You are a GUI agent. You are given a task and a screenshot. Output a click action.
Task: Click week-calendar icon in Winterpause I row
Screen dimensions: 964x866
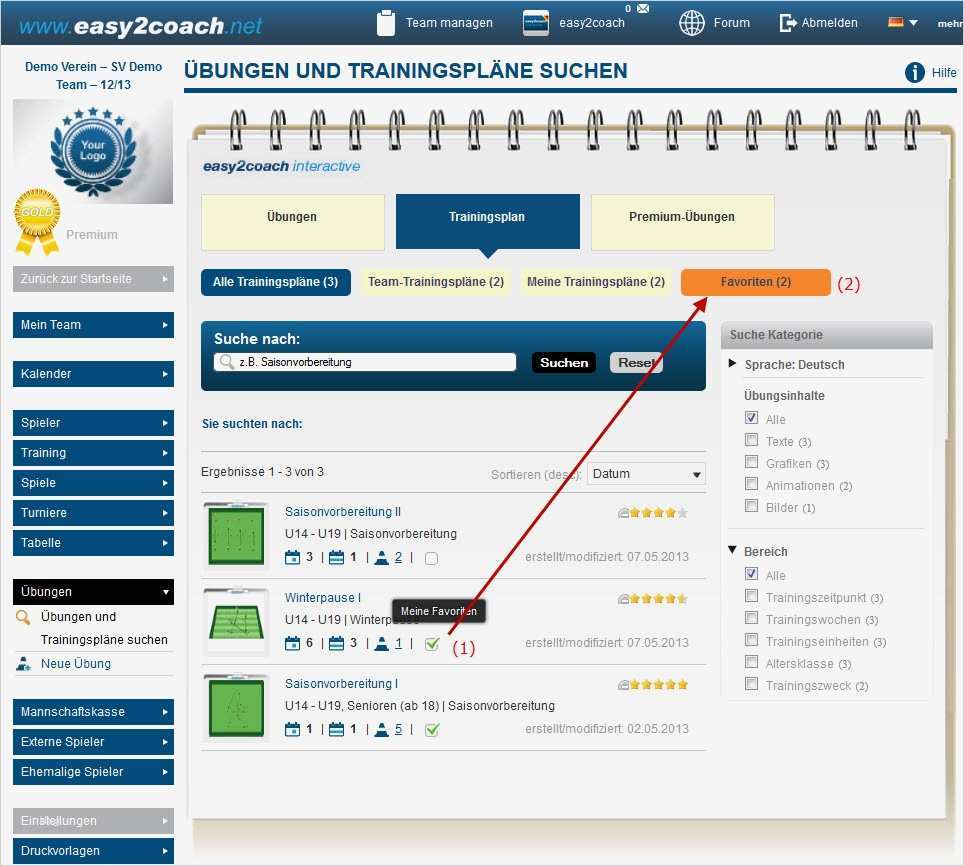click(336, 644)
